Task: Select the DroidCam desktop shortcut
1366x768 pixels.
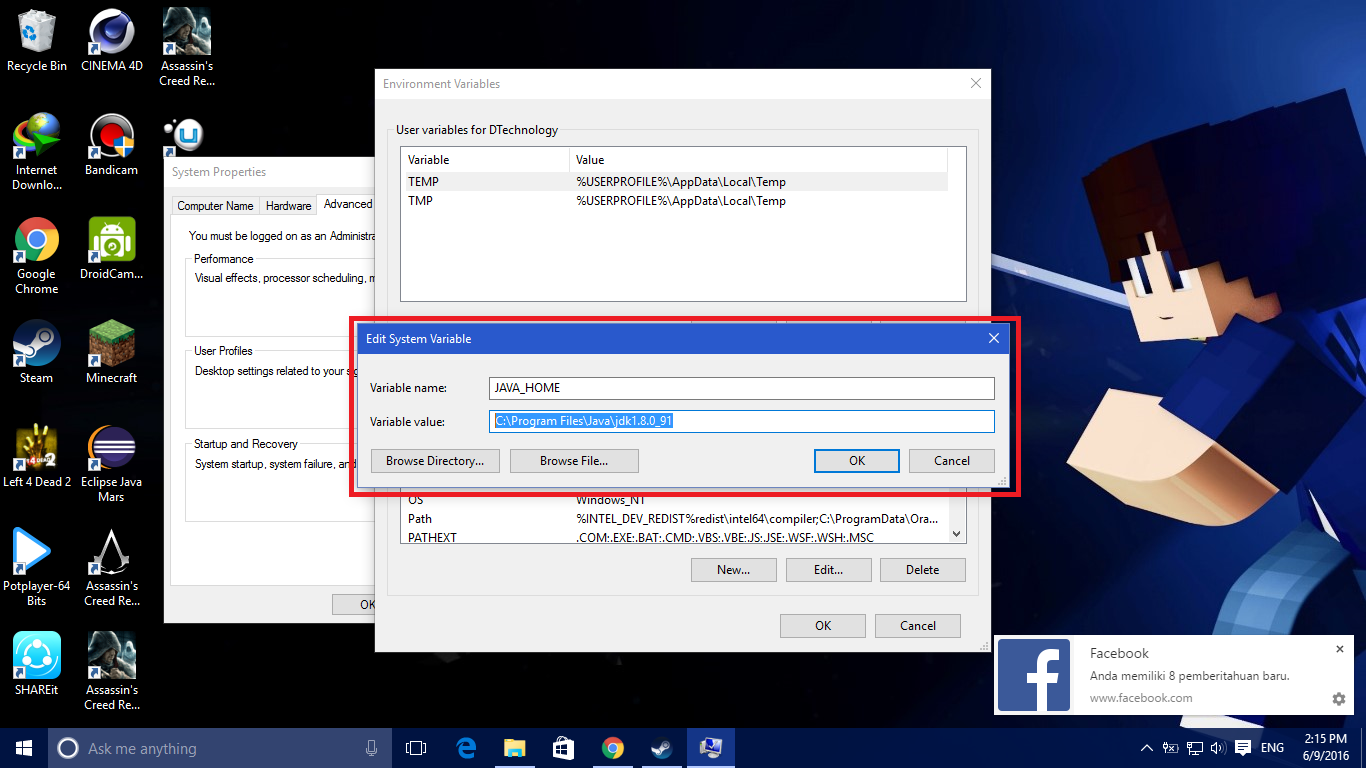Action: (x=111, y=249)
